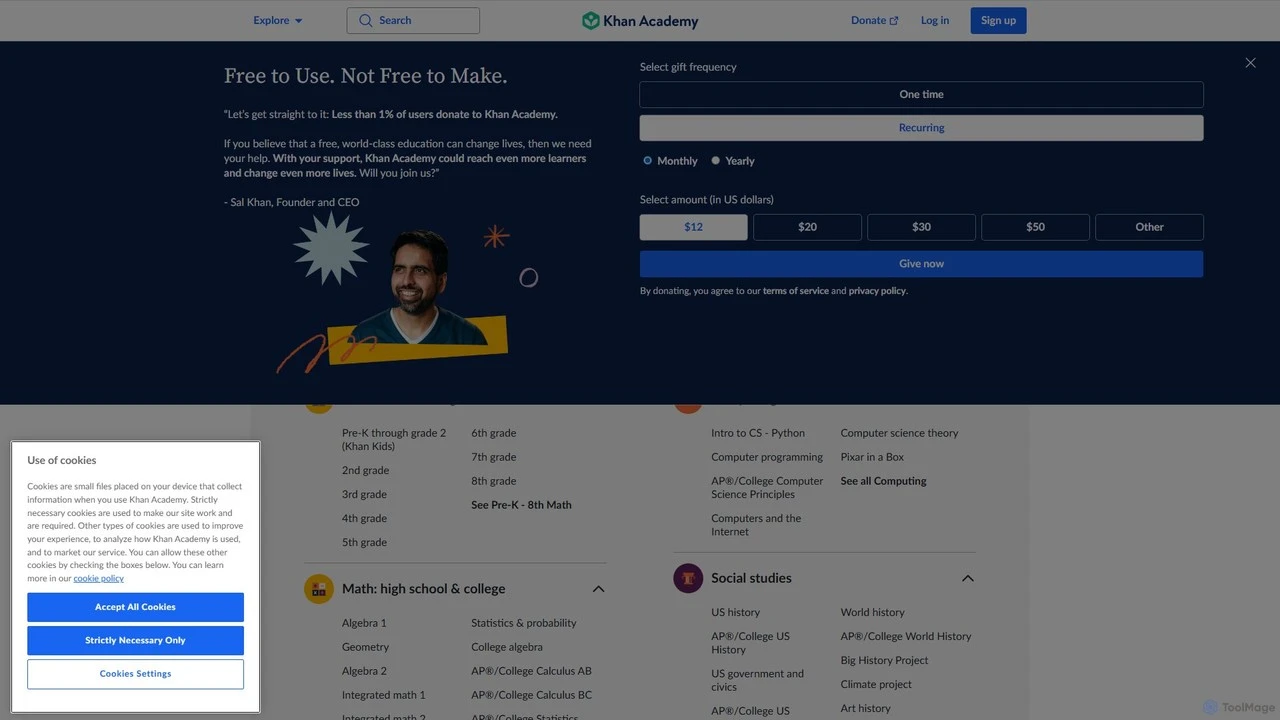Open the Math: high school & college icon

[x=319, y=589]
